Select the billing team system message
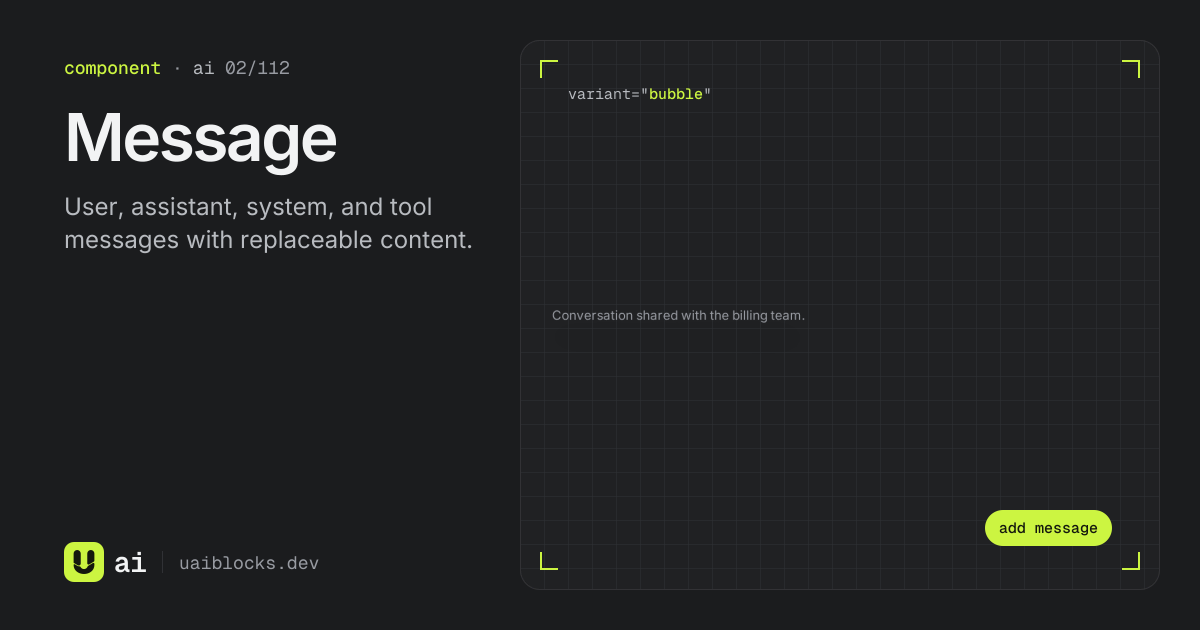Viewport: 1200px width, 630px height. (x=678, y=315)
